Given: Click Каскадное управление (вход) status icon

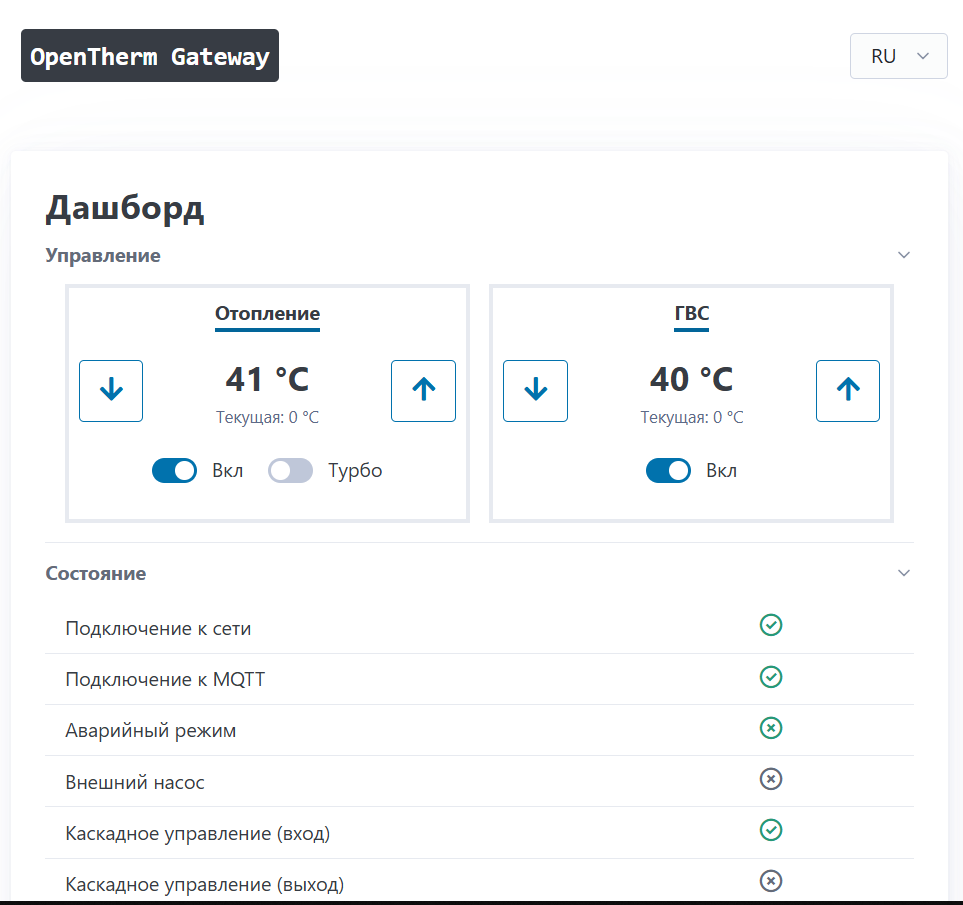Looking at the screenshot, I should 770,830.
